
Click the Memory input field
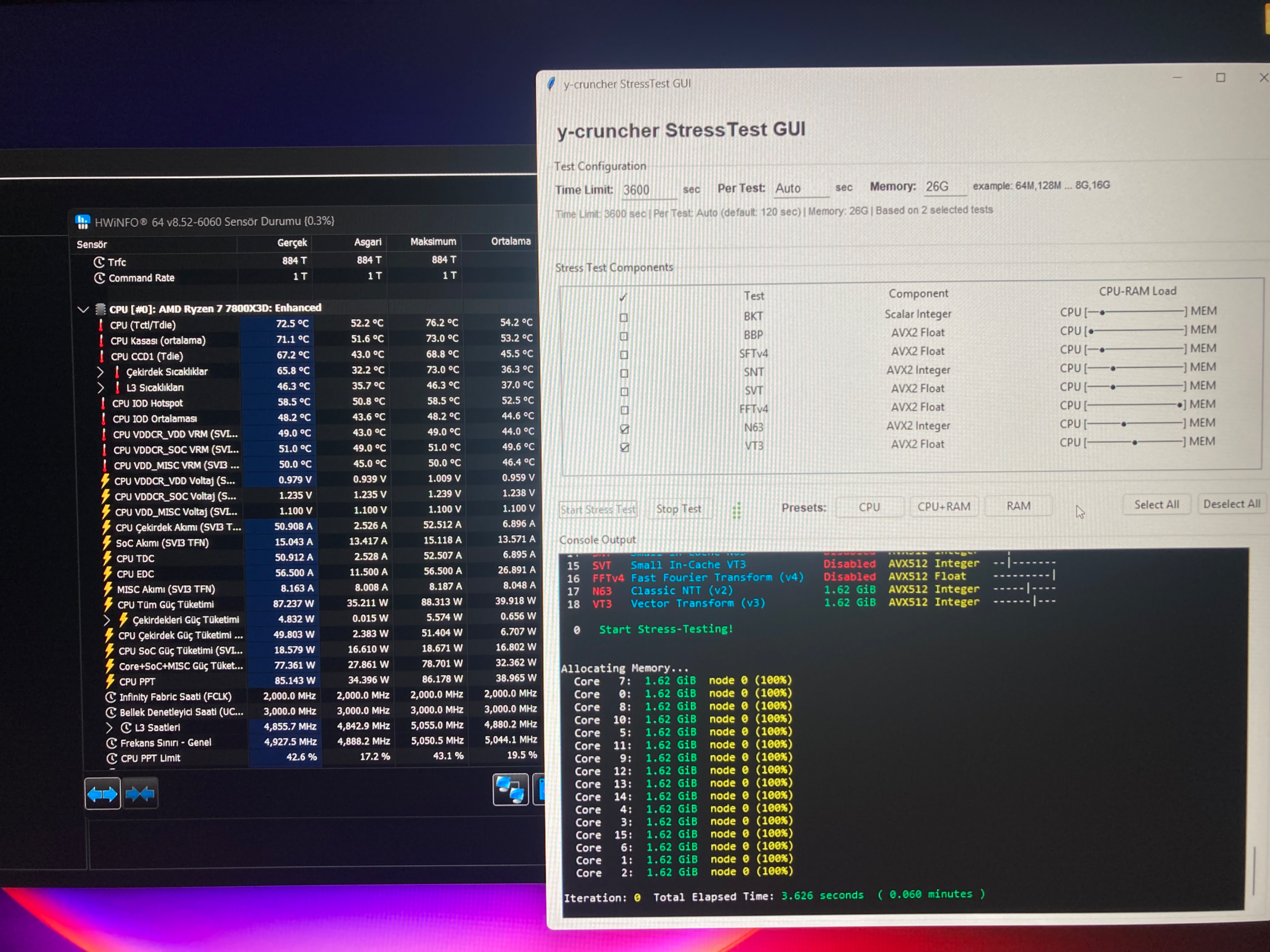pyautogui.click(x=945, y=186)
